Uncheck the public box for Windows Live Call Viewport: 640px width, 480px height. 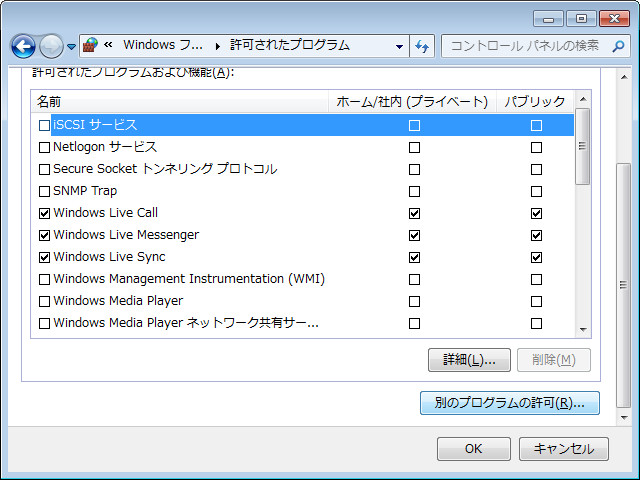click(536, 213)
